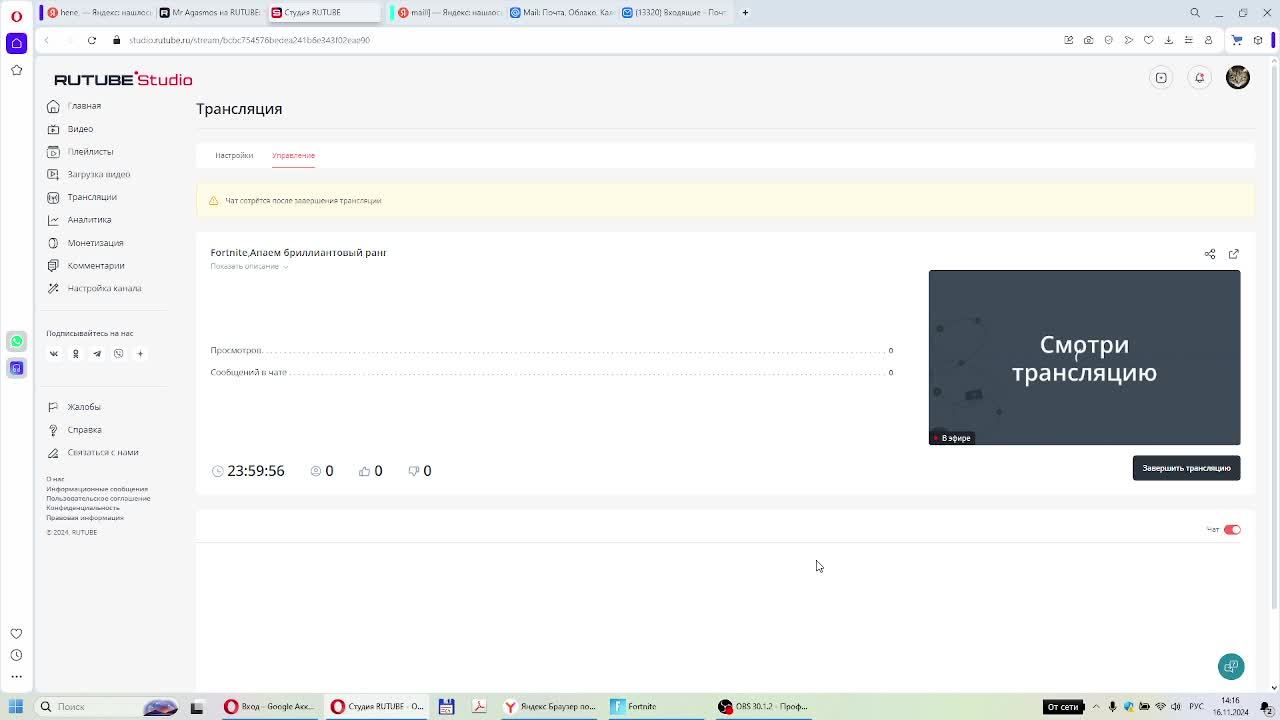Open Правовая информация link

click(85, 518)
